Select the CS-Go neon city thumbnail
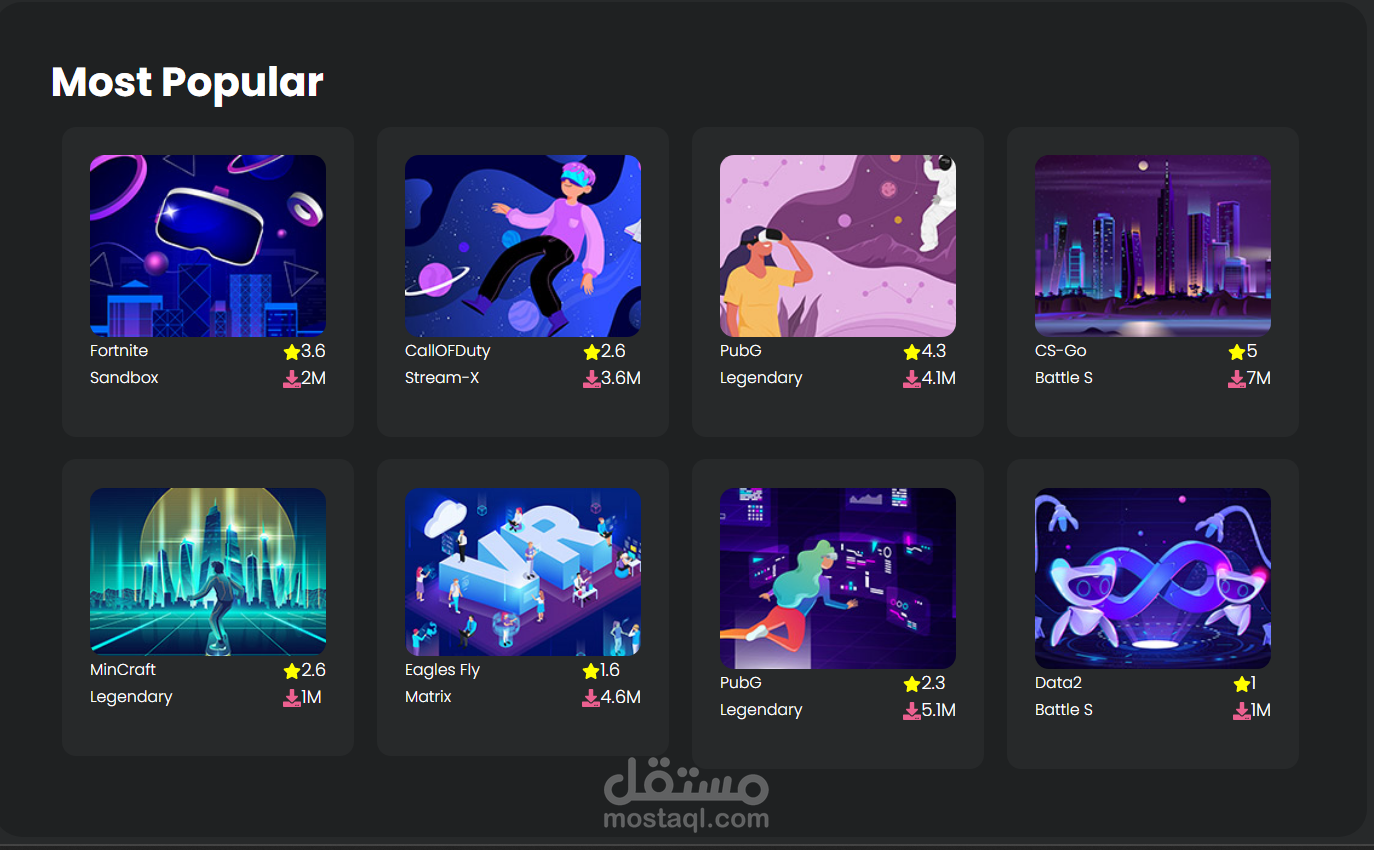Image resolution: width=1374 pixels, height=850 pixels. click(x=1153, y=246)
